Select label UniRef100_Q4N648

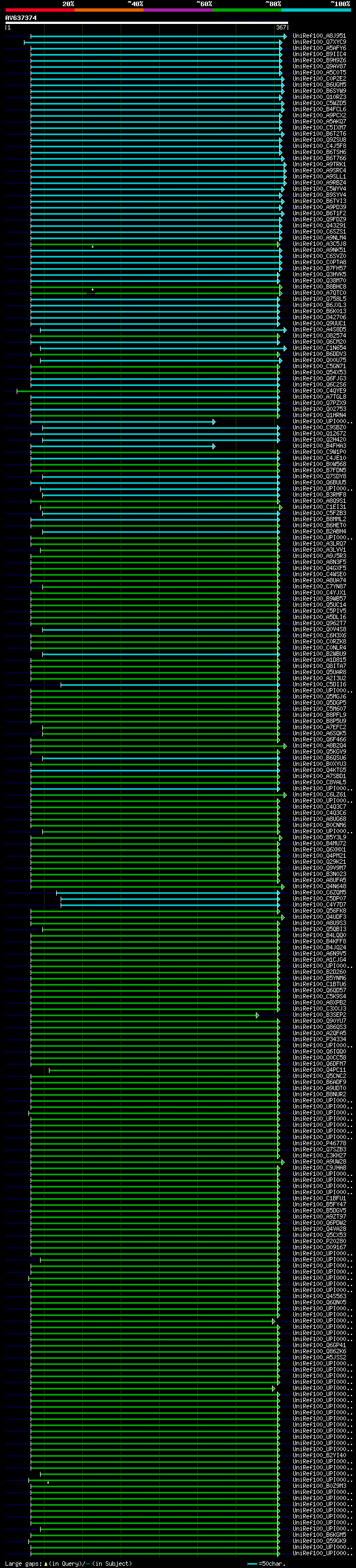point(319,886)
